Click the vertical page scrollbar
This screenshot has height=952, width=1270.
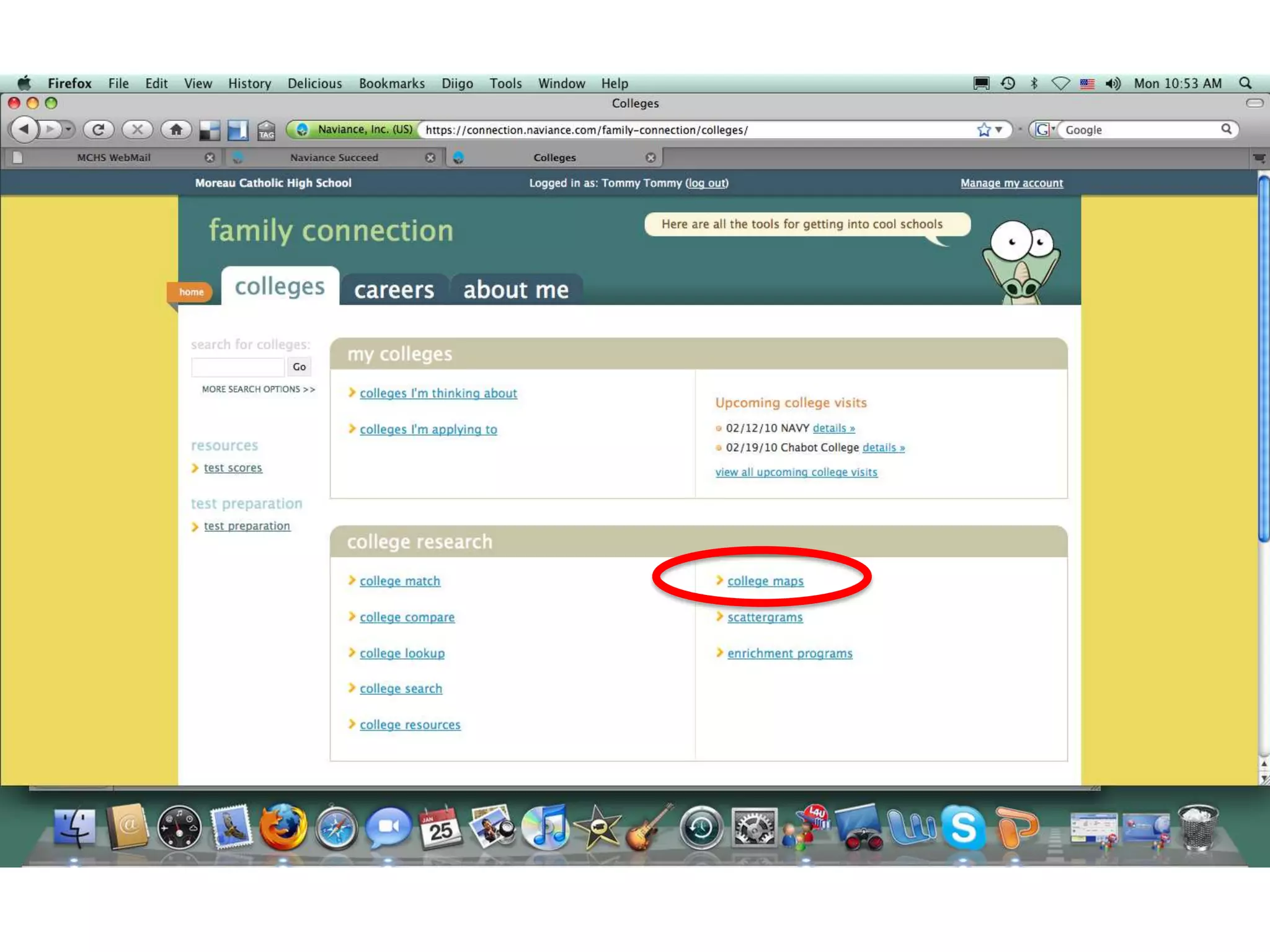(x=1263, y=359)
